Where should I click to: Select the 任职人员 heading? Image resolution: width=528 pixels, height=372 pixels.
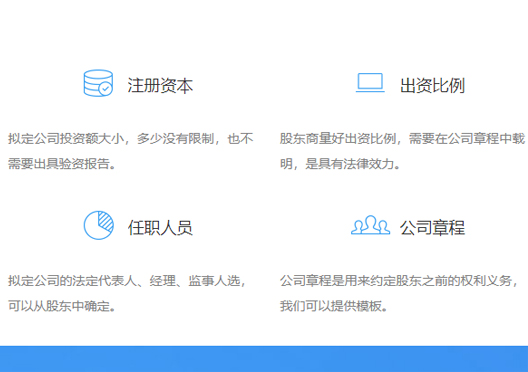(160, 228)
